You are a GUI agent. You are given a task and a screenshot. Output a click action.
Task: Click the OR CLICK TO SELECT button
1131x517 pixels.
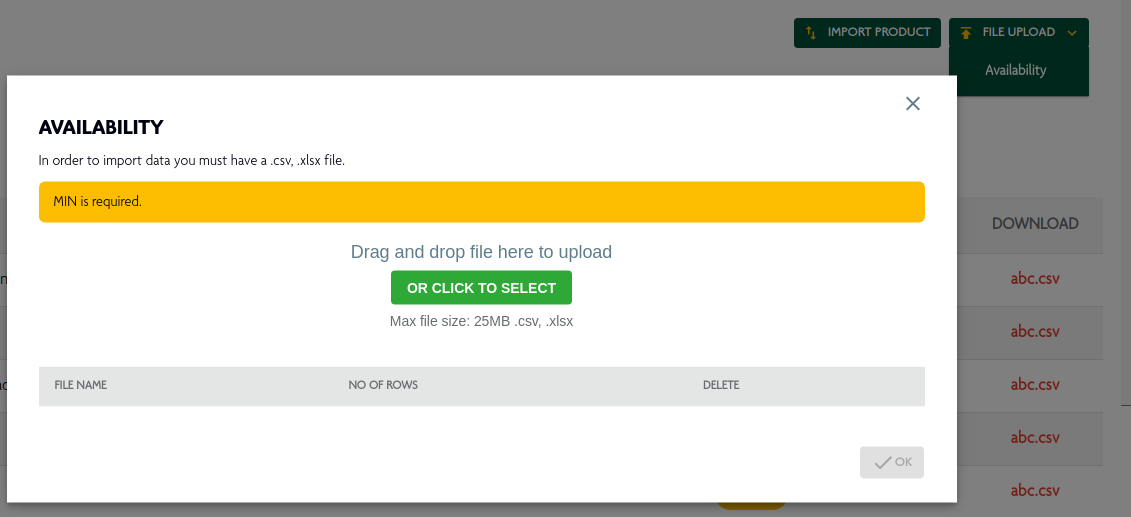point(481,288)
